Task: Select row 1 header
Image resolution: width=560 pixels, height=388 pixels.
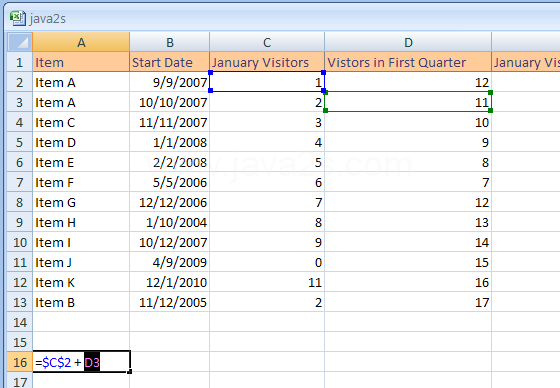Action: pos(20,62)
